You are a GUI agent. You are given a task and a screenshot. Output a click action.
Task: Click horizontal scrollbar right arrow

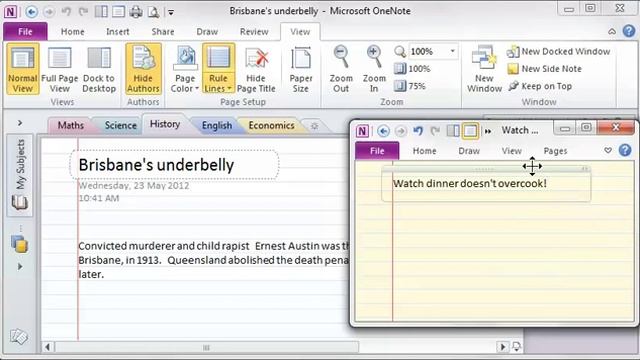pos(503,347)
